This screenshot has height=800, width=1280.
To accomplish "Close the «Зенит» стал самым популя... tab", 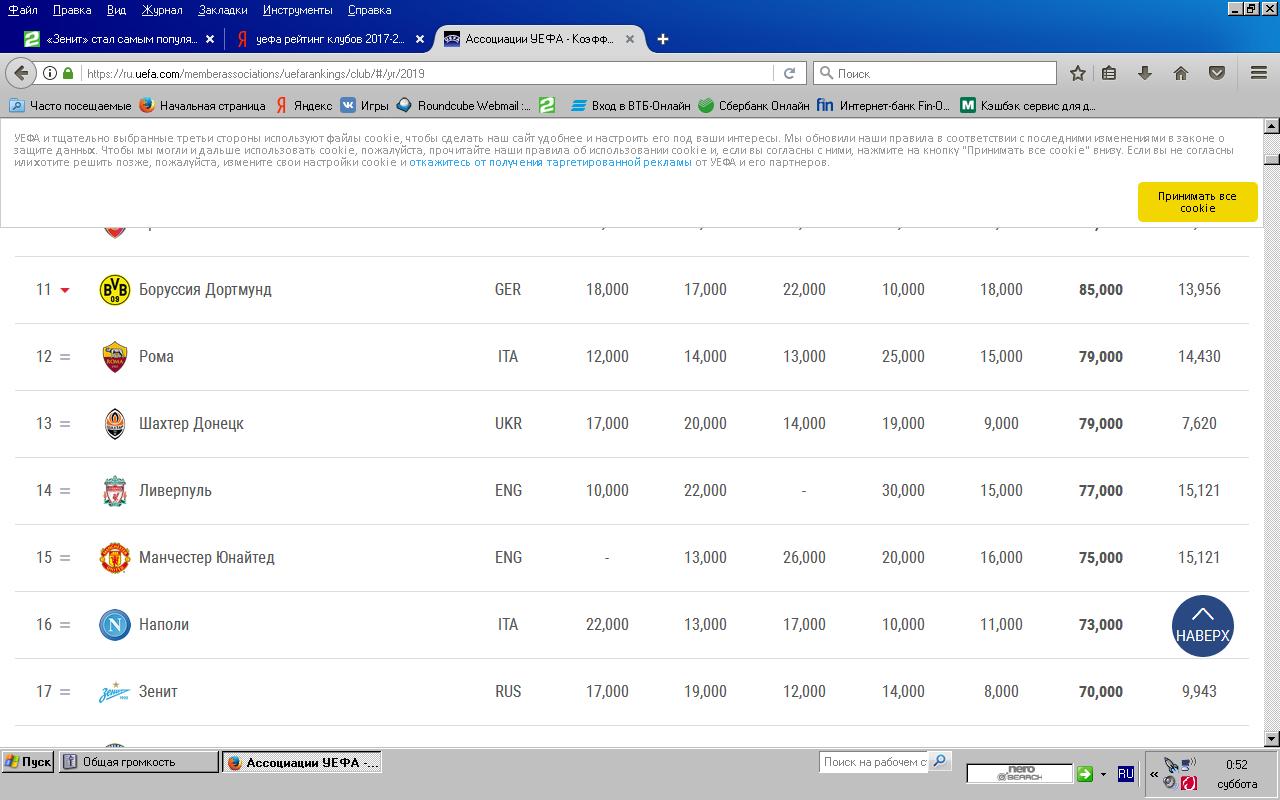I will (210, 39).
